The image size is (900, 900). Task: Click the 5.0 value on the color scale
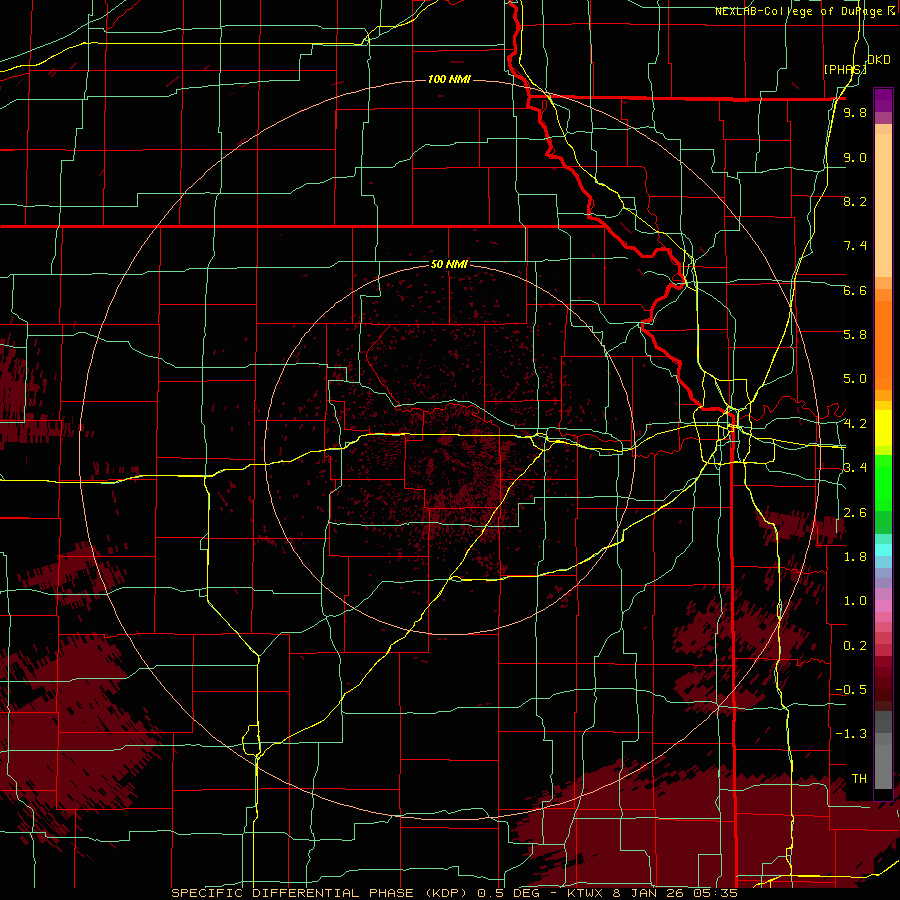[x=855, y=379]
